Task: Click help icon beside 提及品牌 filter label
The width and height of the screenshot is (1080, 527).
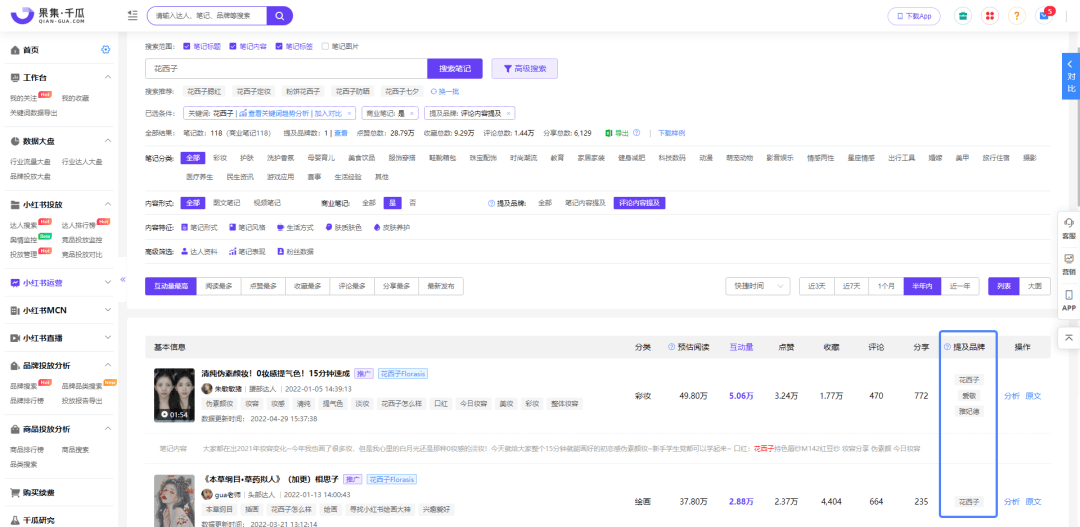Action: (491, 203)
